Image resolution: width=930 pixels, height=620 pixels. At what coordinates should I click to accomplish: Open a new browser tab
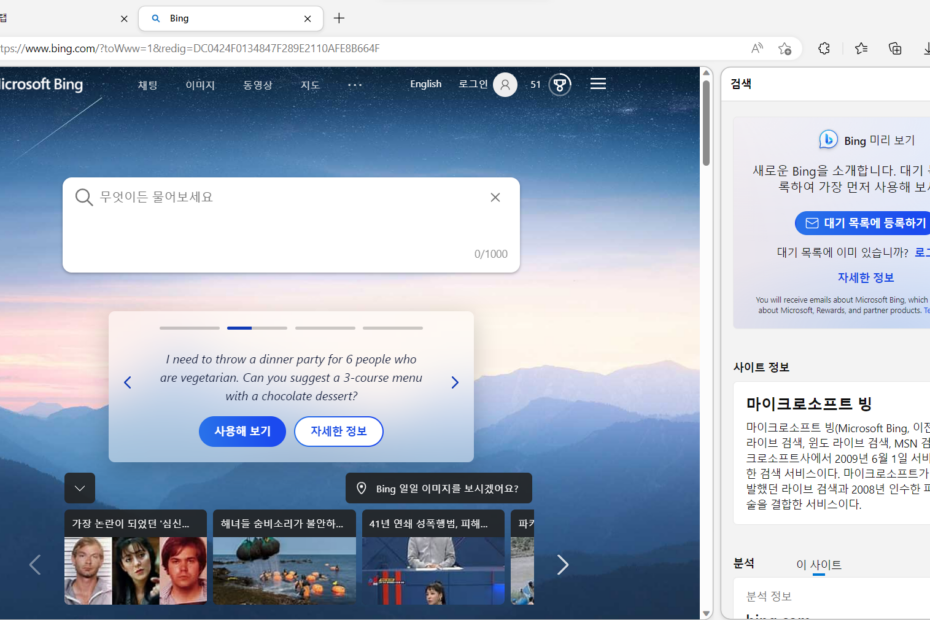tap(339, 18)
